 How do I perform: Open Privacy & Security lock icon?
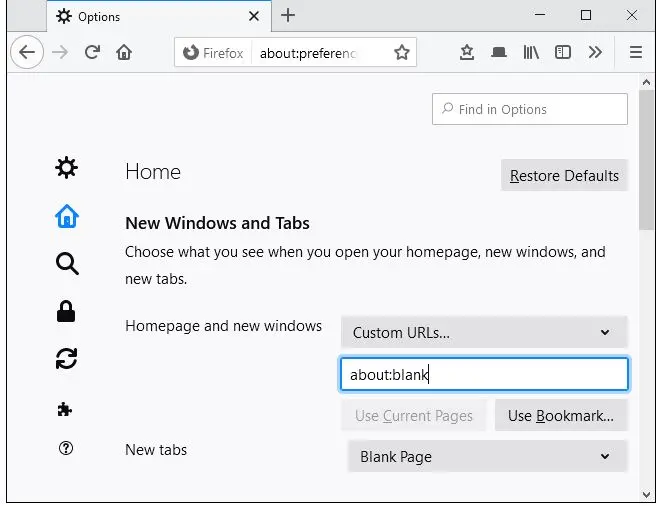pos(66,312)
